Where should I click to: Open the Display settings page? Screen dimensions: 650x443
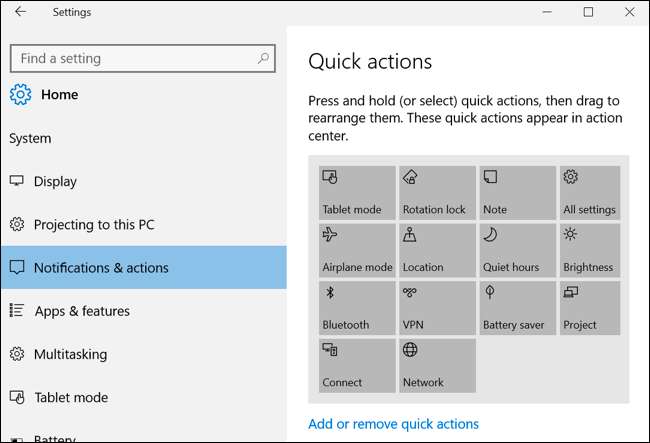point(55,181)
